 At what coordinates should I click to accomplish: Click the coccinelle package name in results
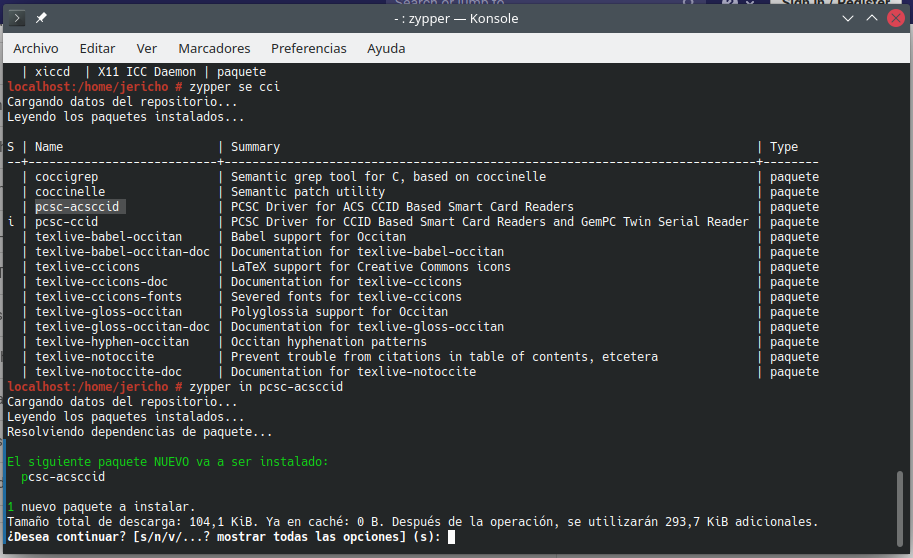click(70, 192)
